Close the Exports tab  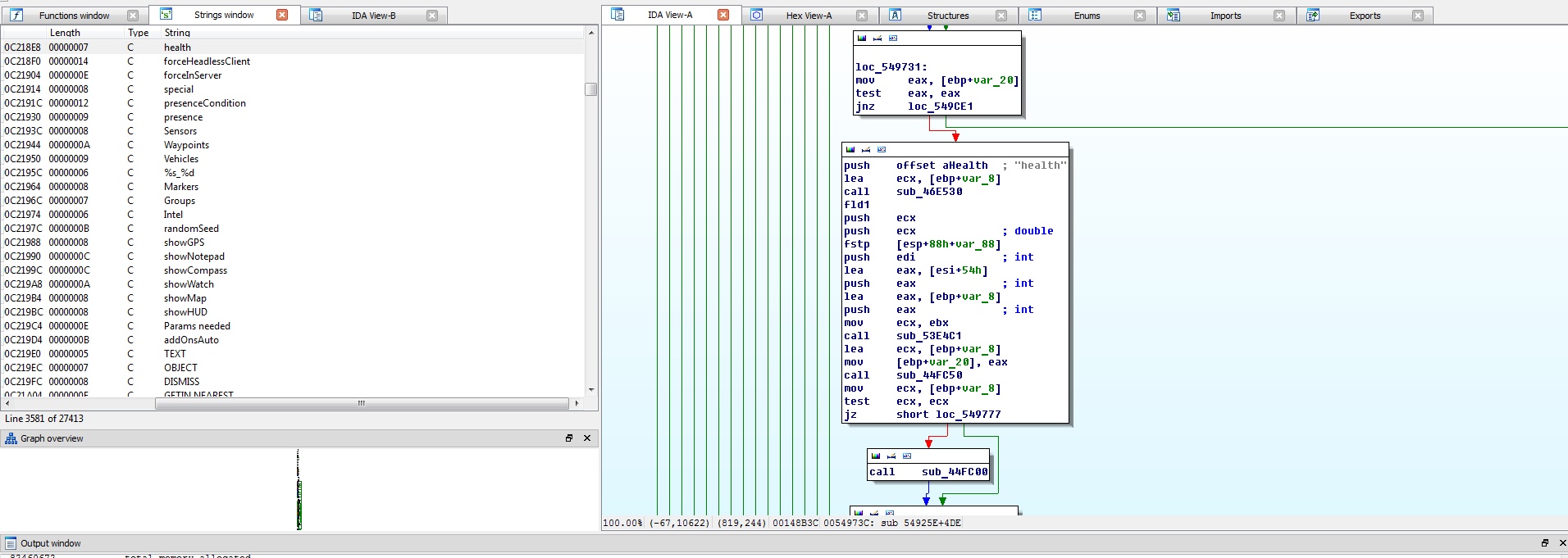(1418, 16)
